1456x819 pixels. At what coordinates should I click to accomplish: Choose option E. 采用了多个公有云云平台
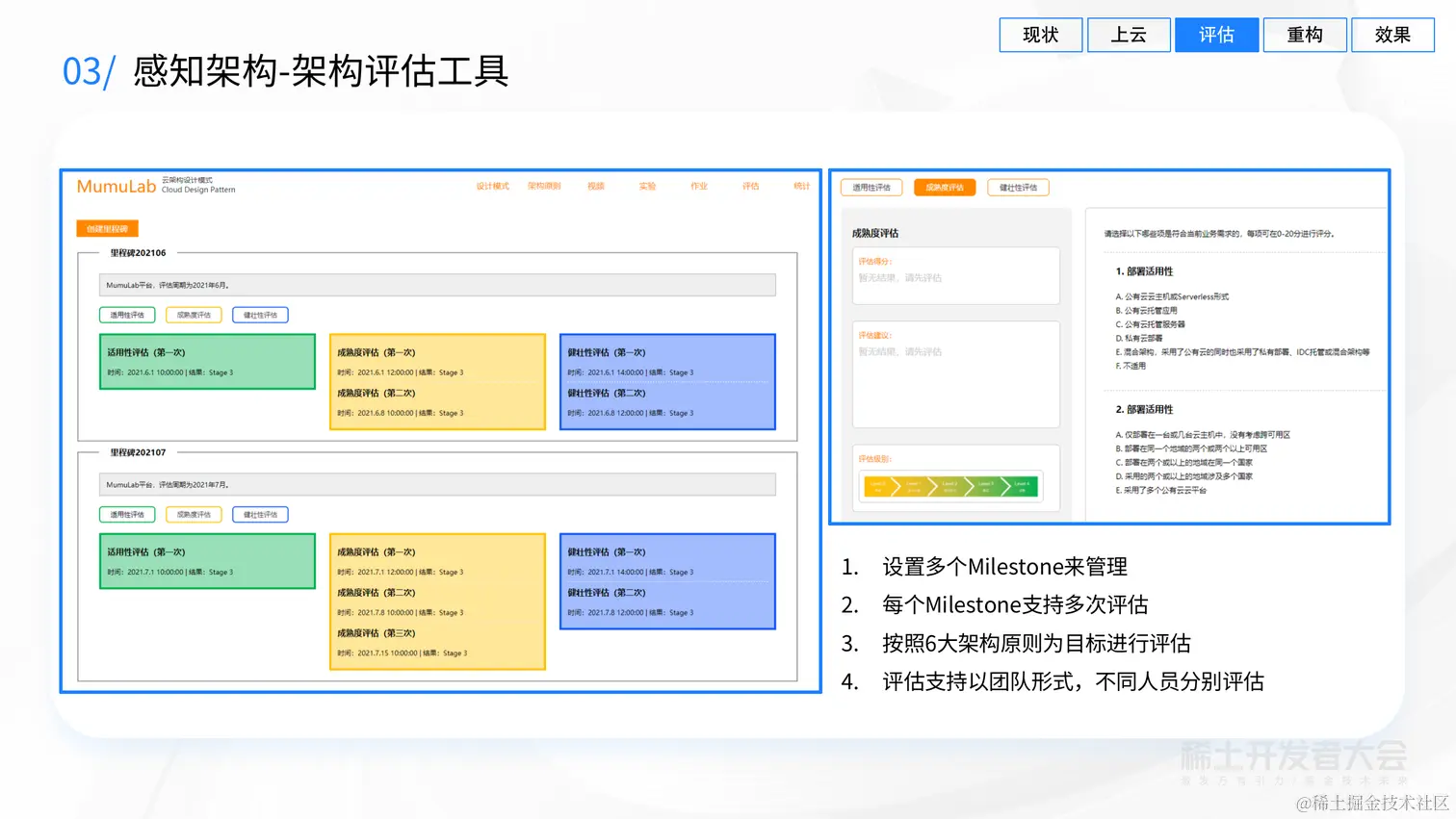[x=1160, y=491]
